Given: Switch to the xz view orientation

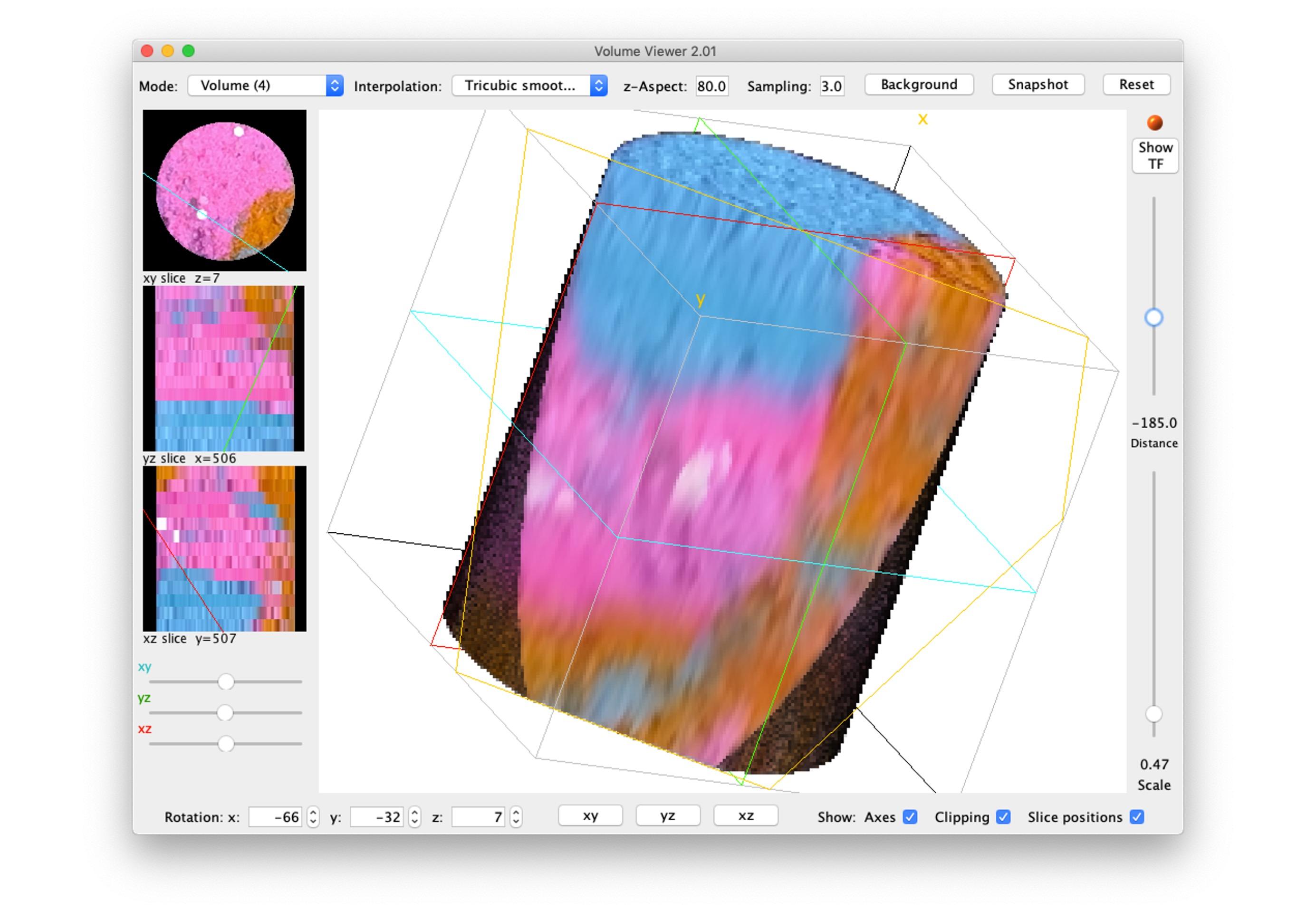Looking at the screenshot, I should pyautogui.click(x=745, y=815).
